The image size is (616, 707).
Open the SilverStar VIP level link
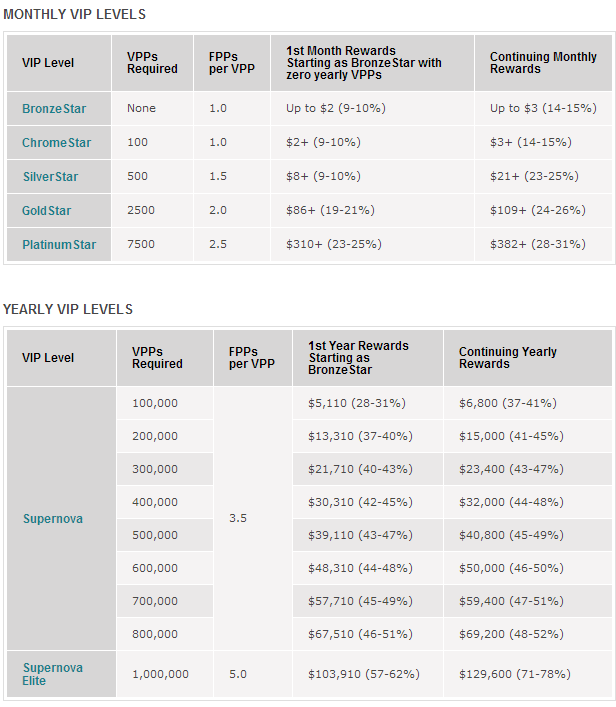click(51, 177)
